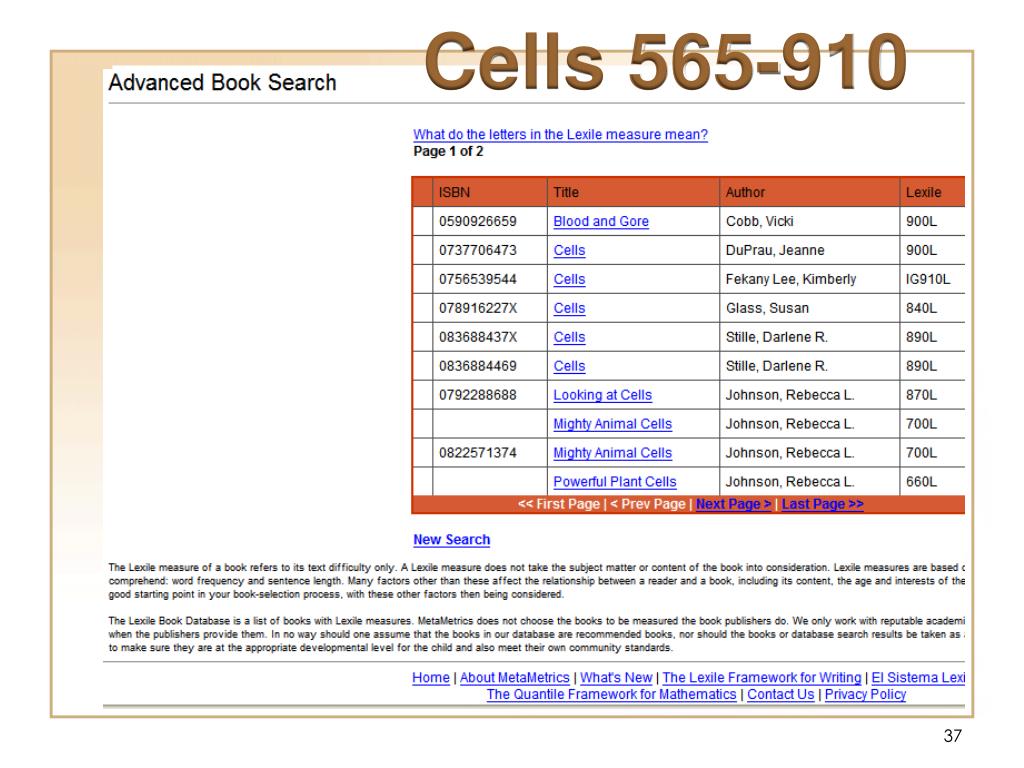Click author Fekany Lee, Kimberly
The image size is (1024, 768).
(x=791, y=280)
